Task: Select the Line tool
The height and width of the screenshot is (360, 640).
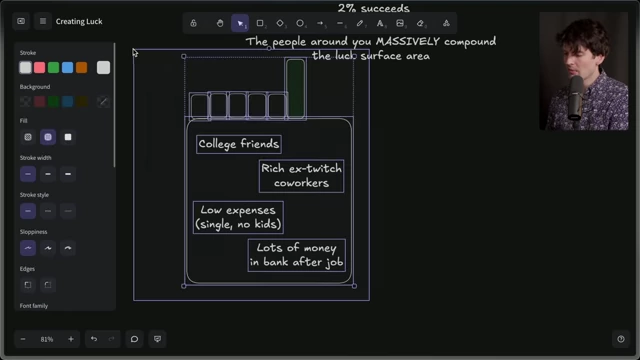Action: (x=340, y=23)
